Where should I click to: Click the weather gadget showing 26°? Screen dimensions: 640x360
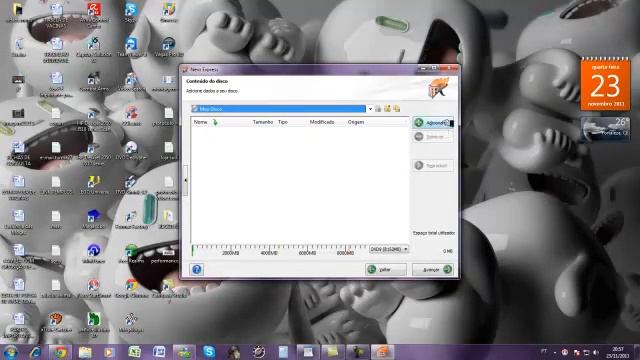click(x=606, y=129)
